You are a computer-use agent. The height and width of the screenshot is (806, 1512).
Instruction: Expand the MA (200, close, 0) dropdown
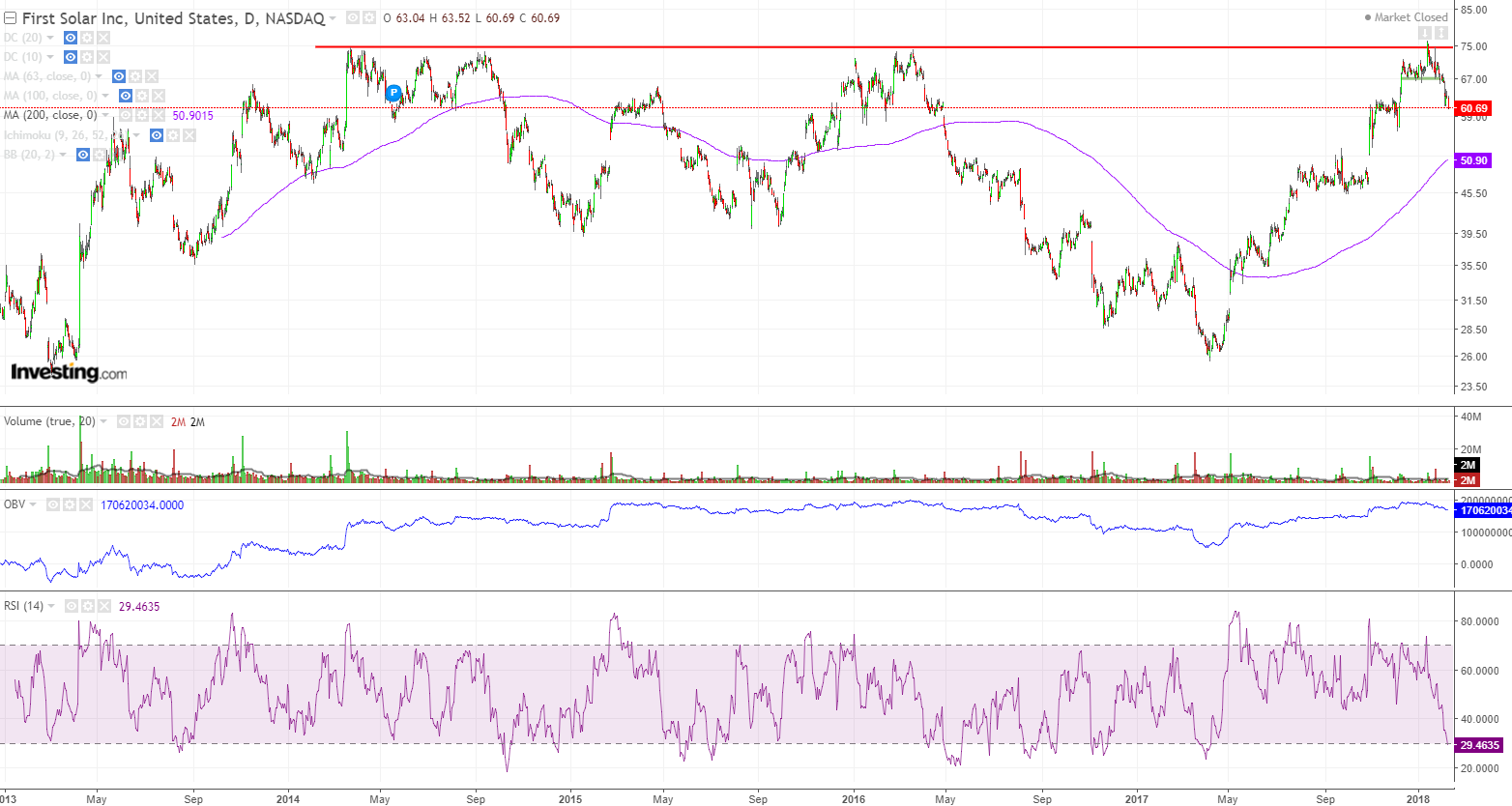pos(105,115)
